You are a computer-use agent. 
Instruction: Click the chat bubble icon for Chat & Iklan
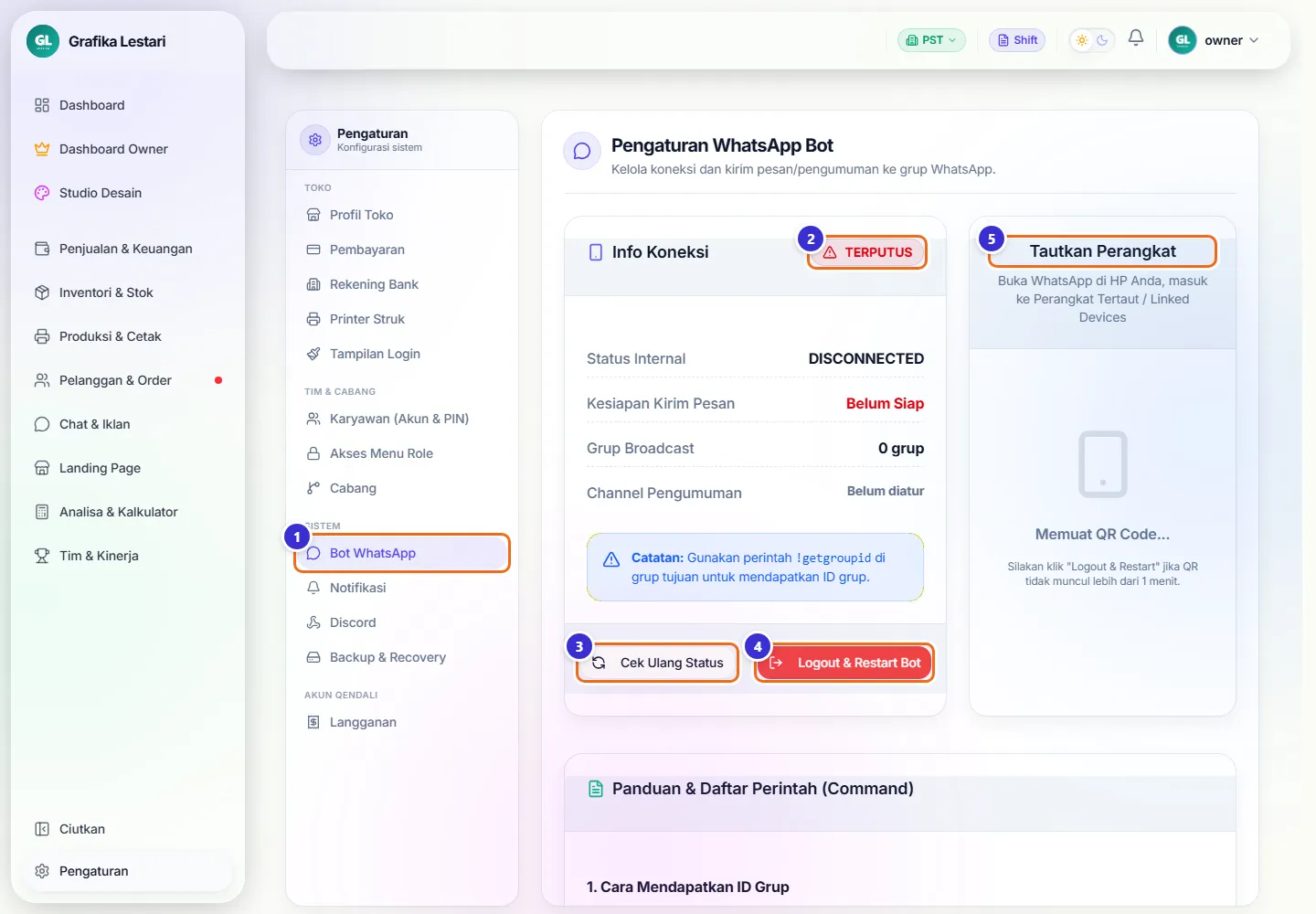click(x=42, y=424)
